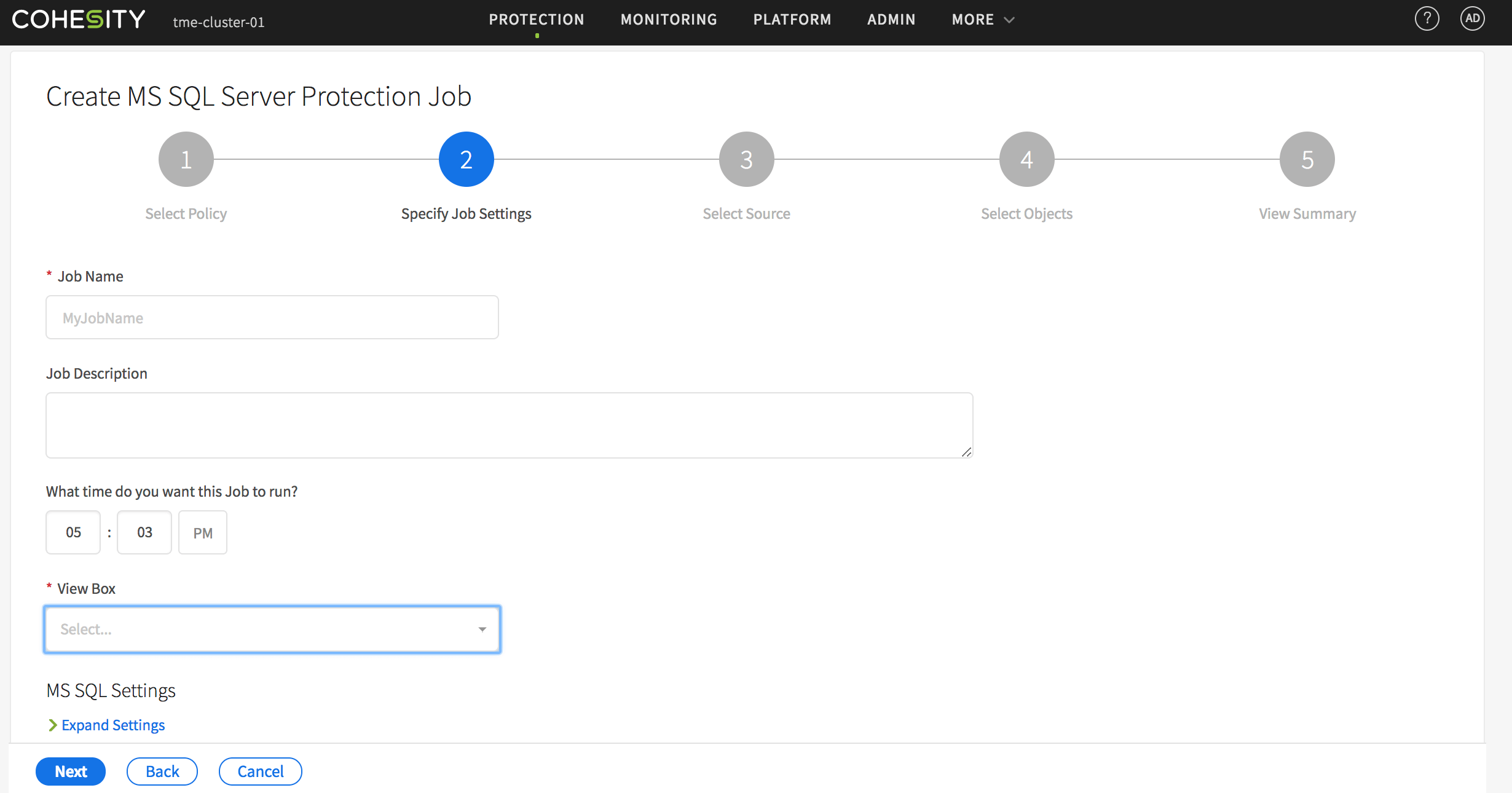Image resolution: width=1512 pixels, height=793 pixels.
Task: Click step 5 View Summary circle
Action: point(1307,159)
